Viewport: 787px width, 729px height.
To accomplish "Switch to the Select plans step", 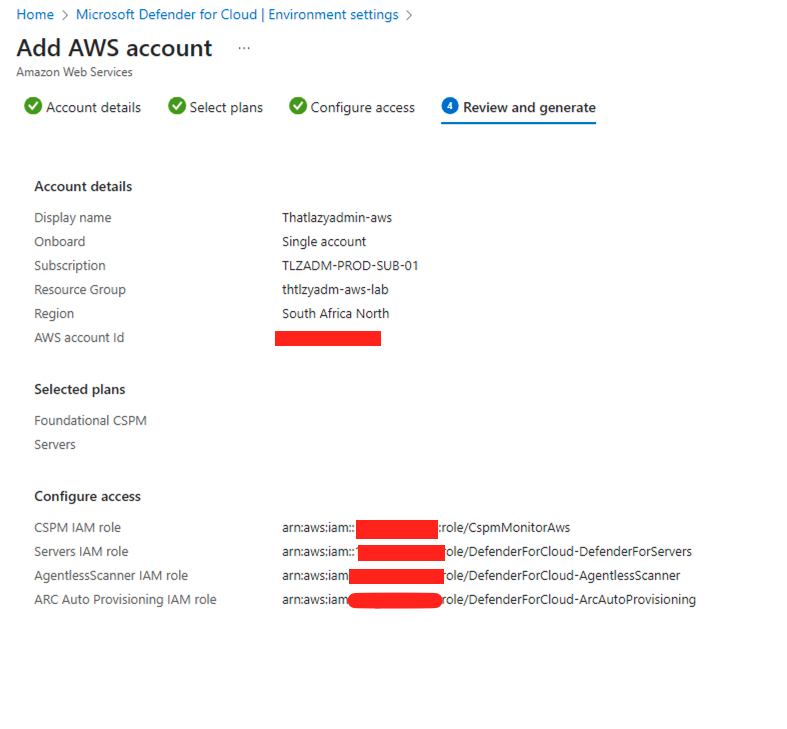I will (226, 107).
